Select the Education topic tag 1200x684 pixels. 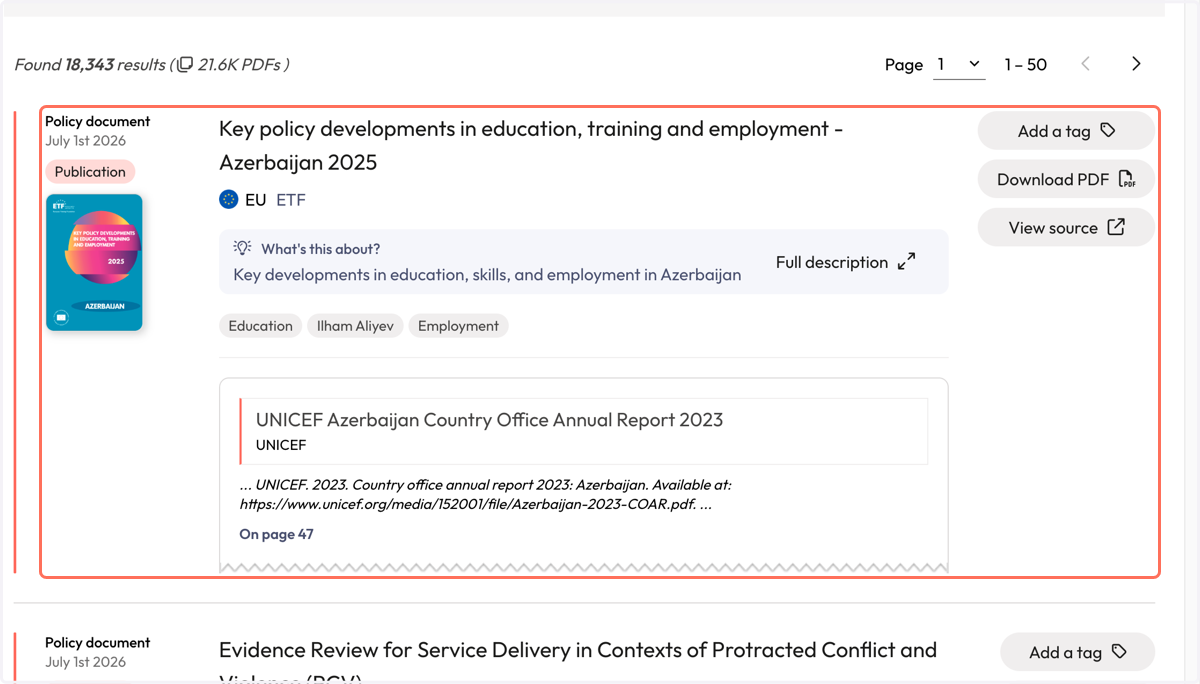(260, 326)
